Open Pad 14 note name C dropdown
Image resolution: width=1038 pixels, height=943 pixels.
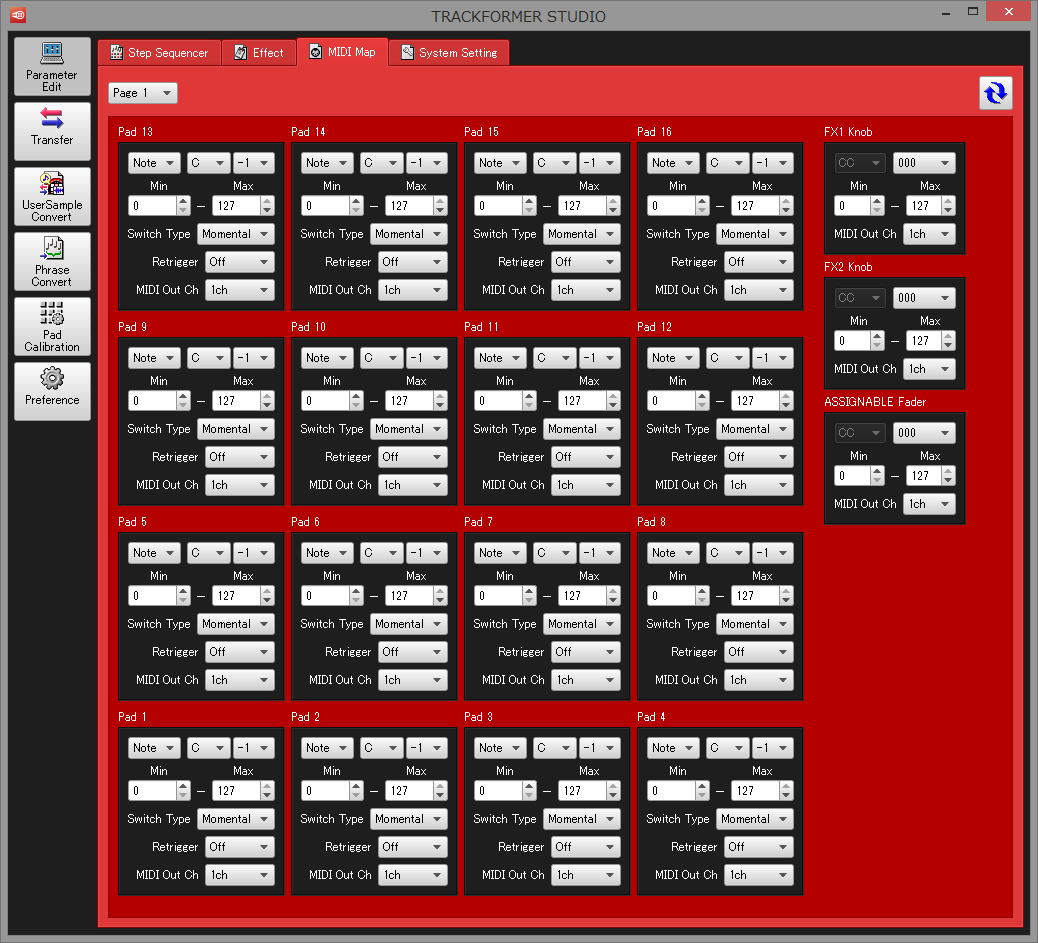[x=381, y=163]
